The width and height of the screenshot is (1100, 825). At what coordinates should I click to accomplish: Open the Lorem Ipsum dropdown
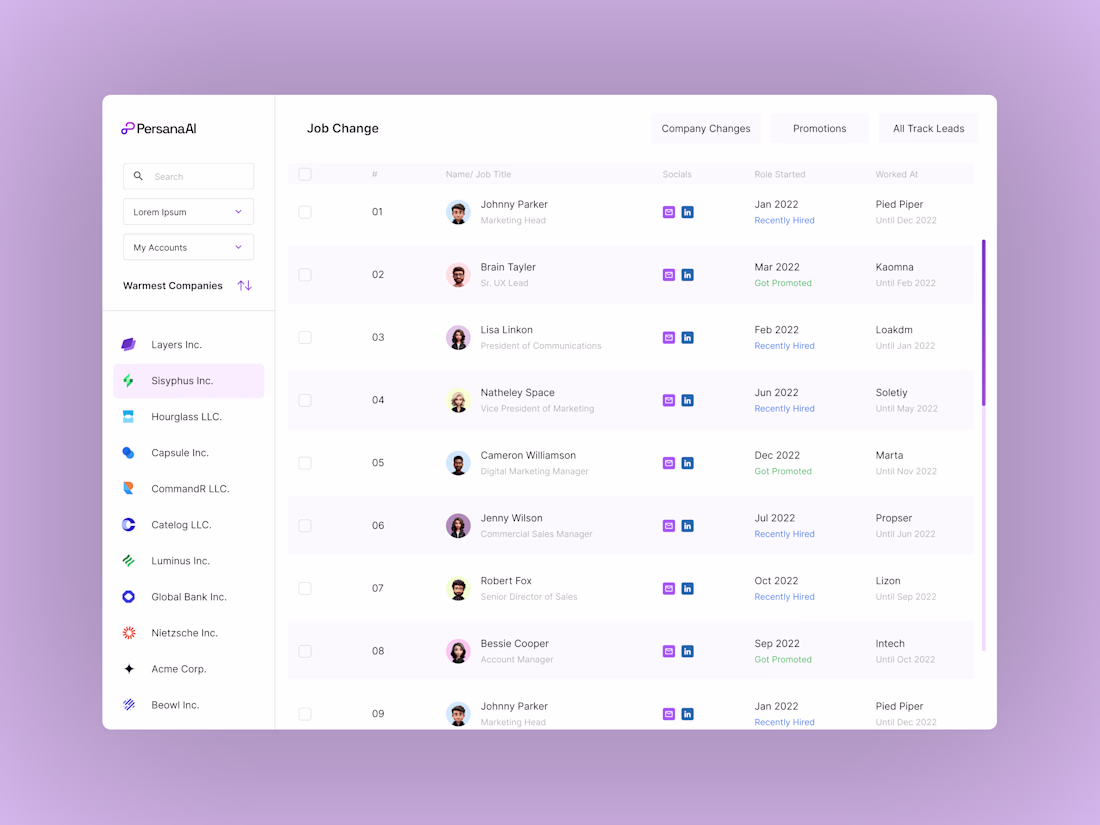click(x=188, y=212)
